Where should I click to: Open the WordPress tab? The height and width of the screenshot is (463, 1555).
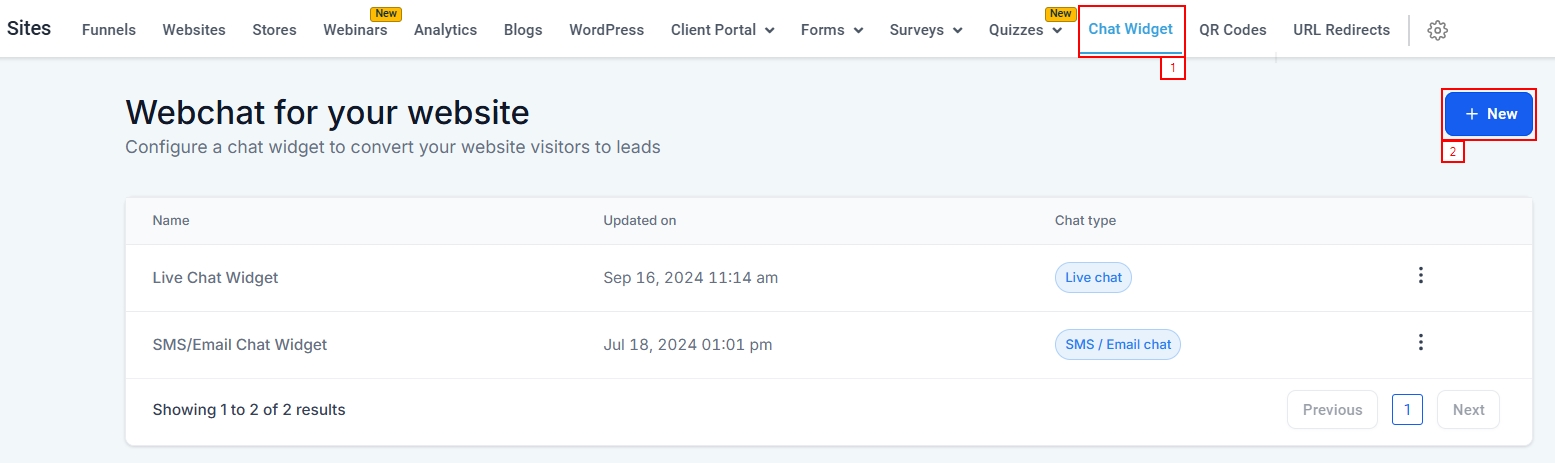coord(606,30)
